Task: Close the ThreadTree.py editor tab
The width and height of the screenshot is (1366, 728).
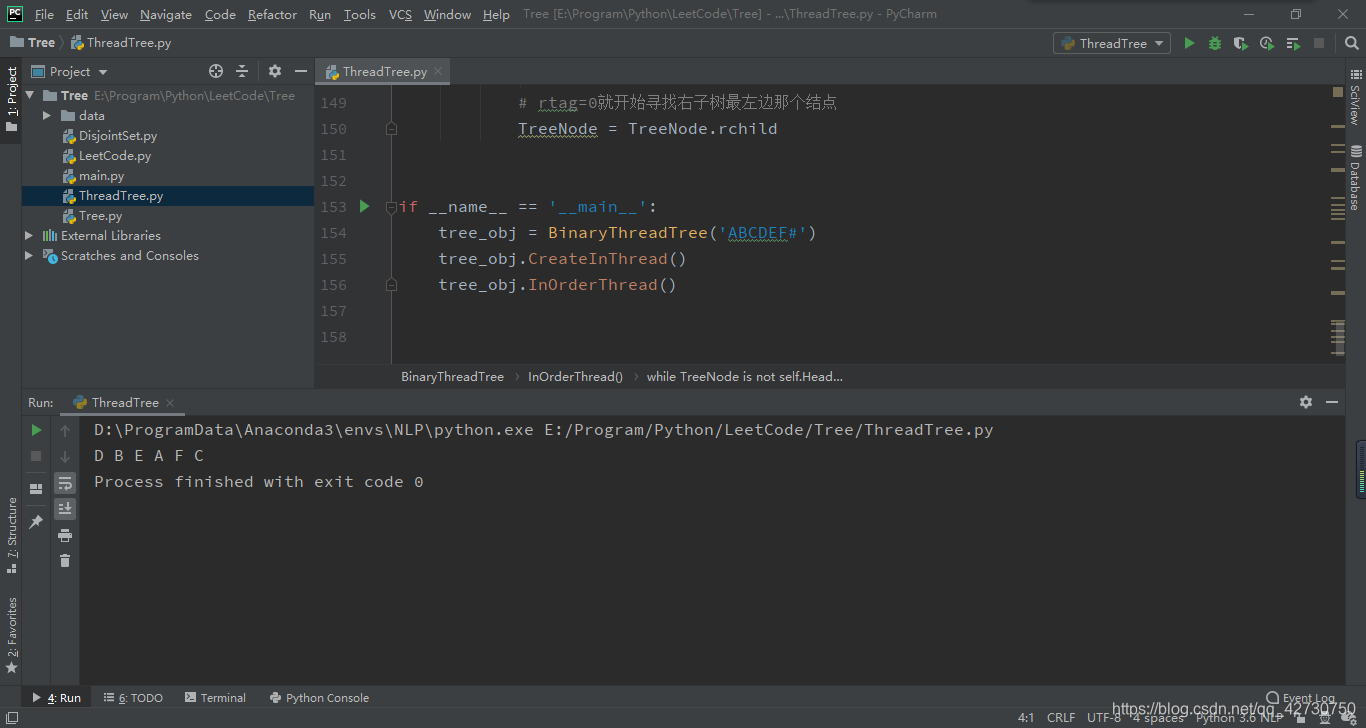Action: (x=438, y=72)
